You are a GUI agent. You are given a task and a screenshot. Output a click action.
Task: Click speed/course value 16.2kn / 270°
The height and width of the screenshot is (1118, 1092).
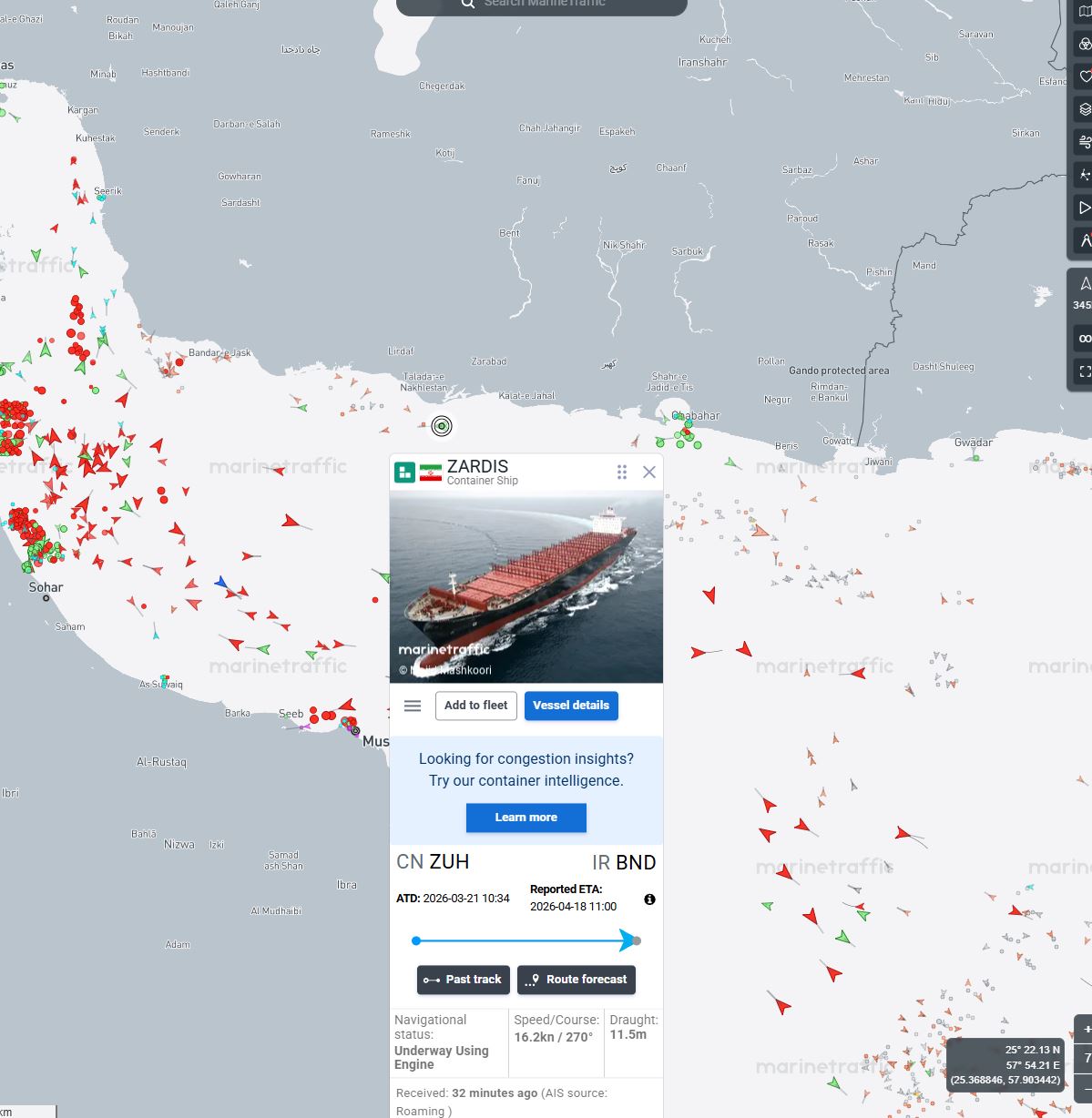pyautogui.click(x=554, y=1037)
